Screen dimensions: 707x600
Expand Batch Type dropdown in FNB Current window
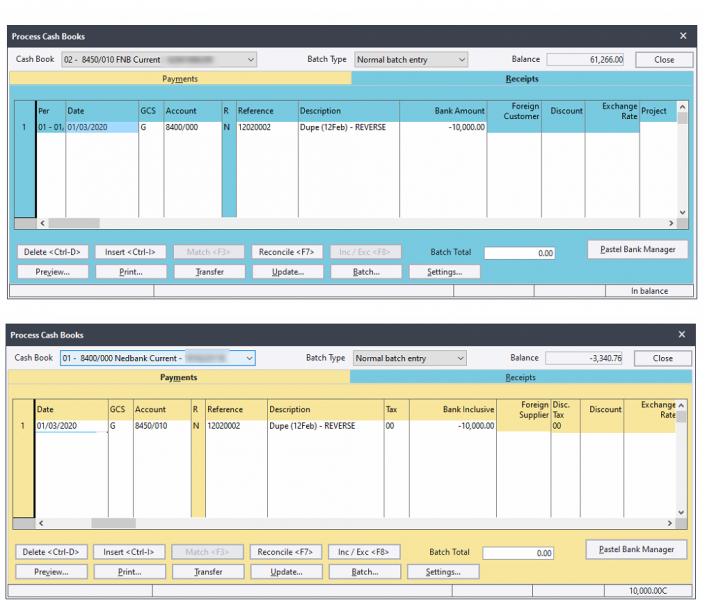461,60
